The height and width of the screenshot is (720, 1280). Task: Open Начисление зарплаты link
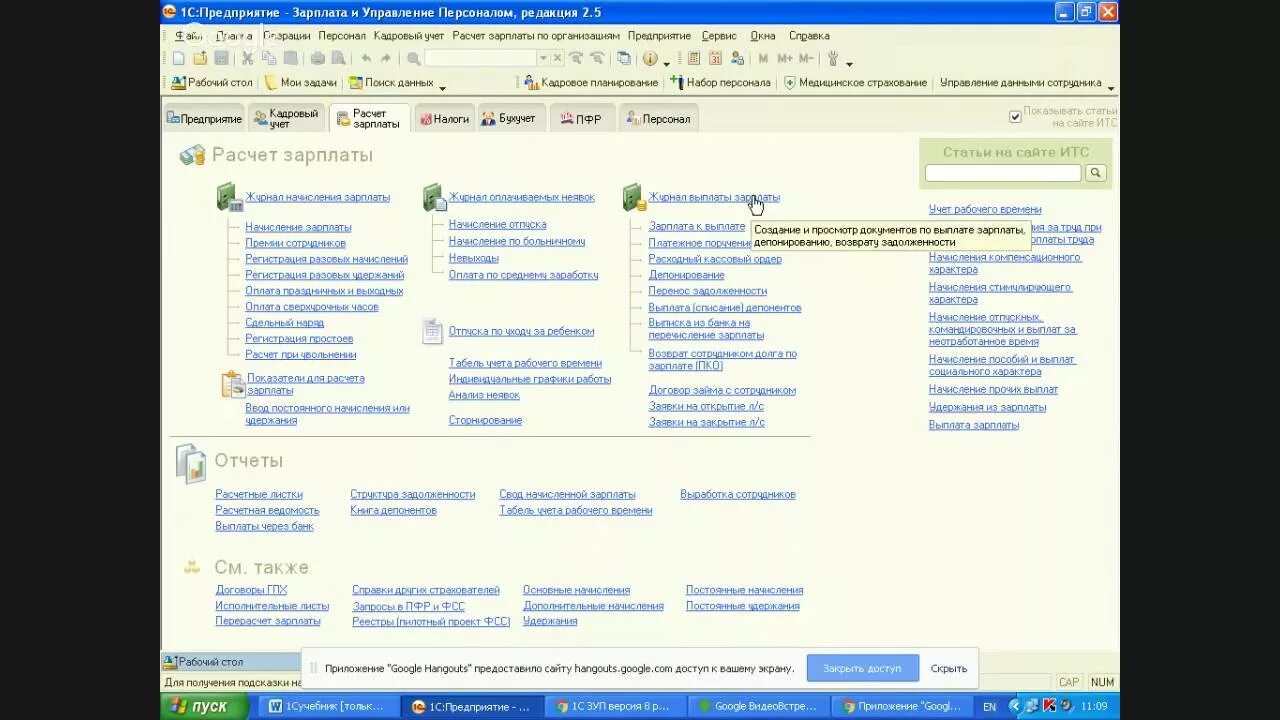298,227
